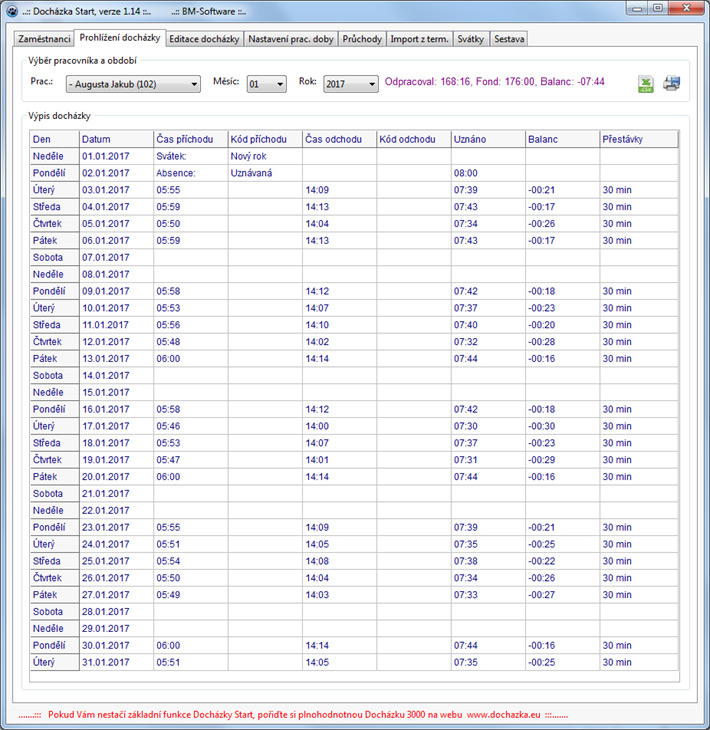Click the Pondělí cell for 16.01.2017
710x730 pixels.
pos(54,409)
